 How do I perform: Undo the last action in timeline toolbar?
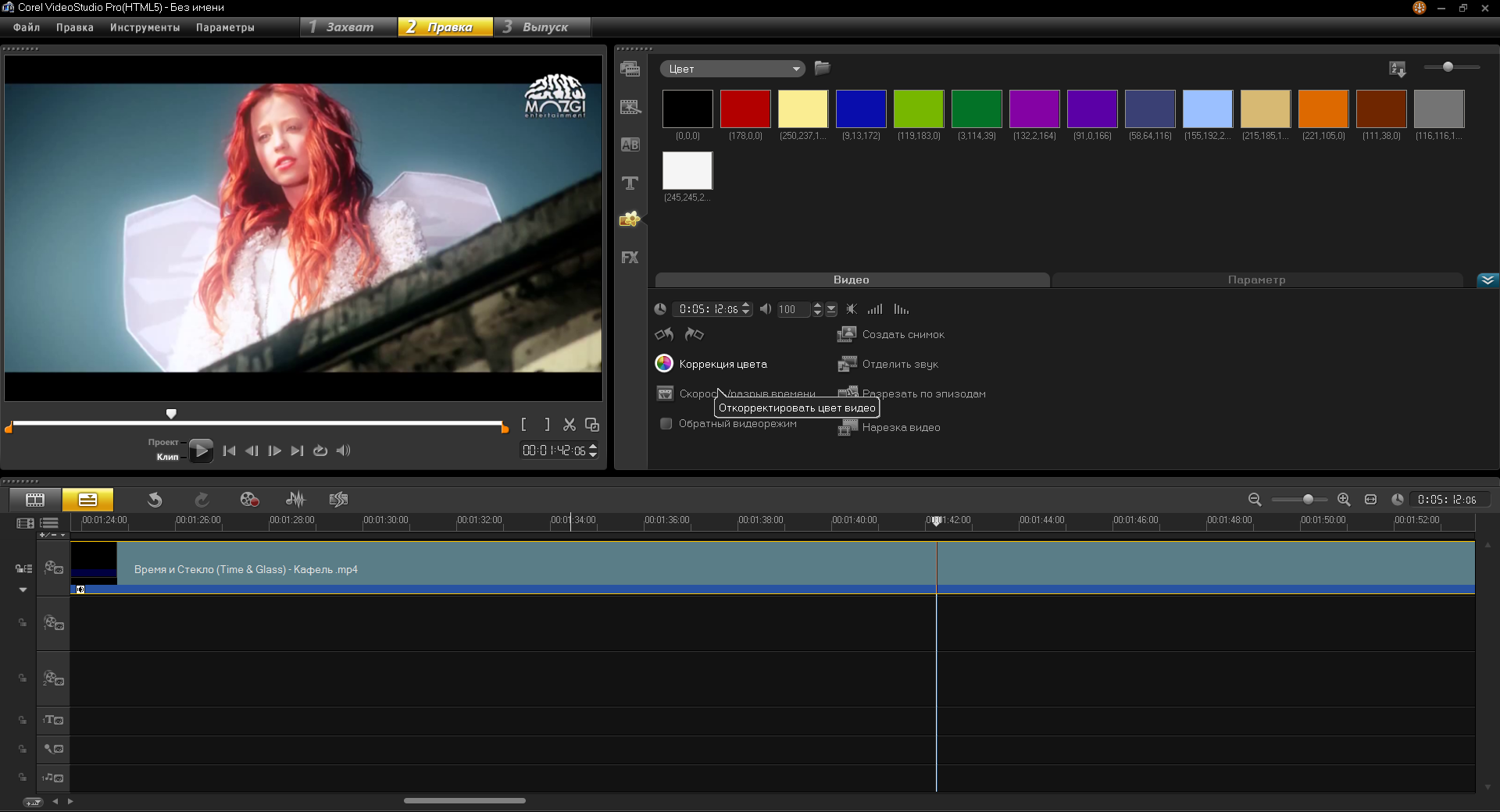tap(155, 500)
